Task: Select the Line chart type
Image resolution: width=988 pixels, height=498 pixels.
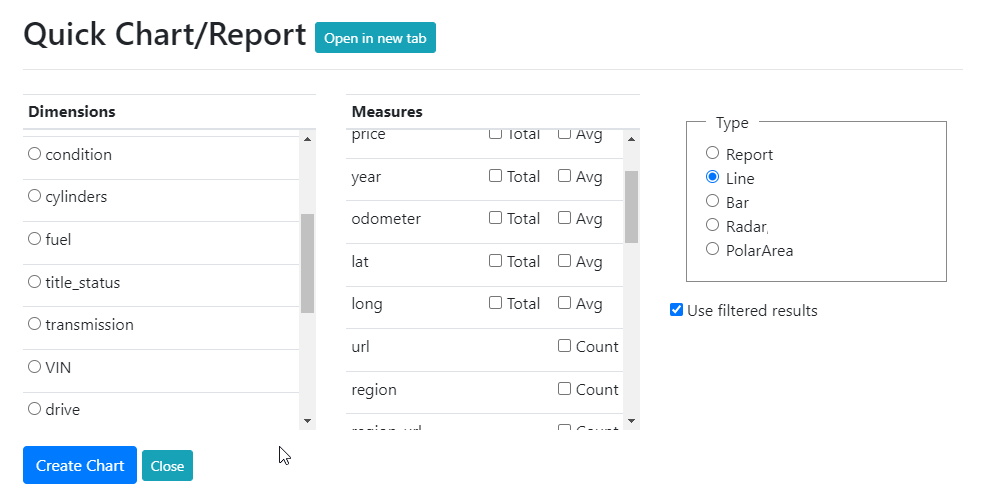Action: 713,177
